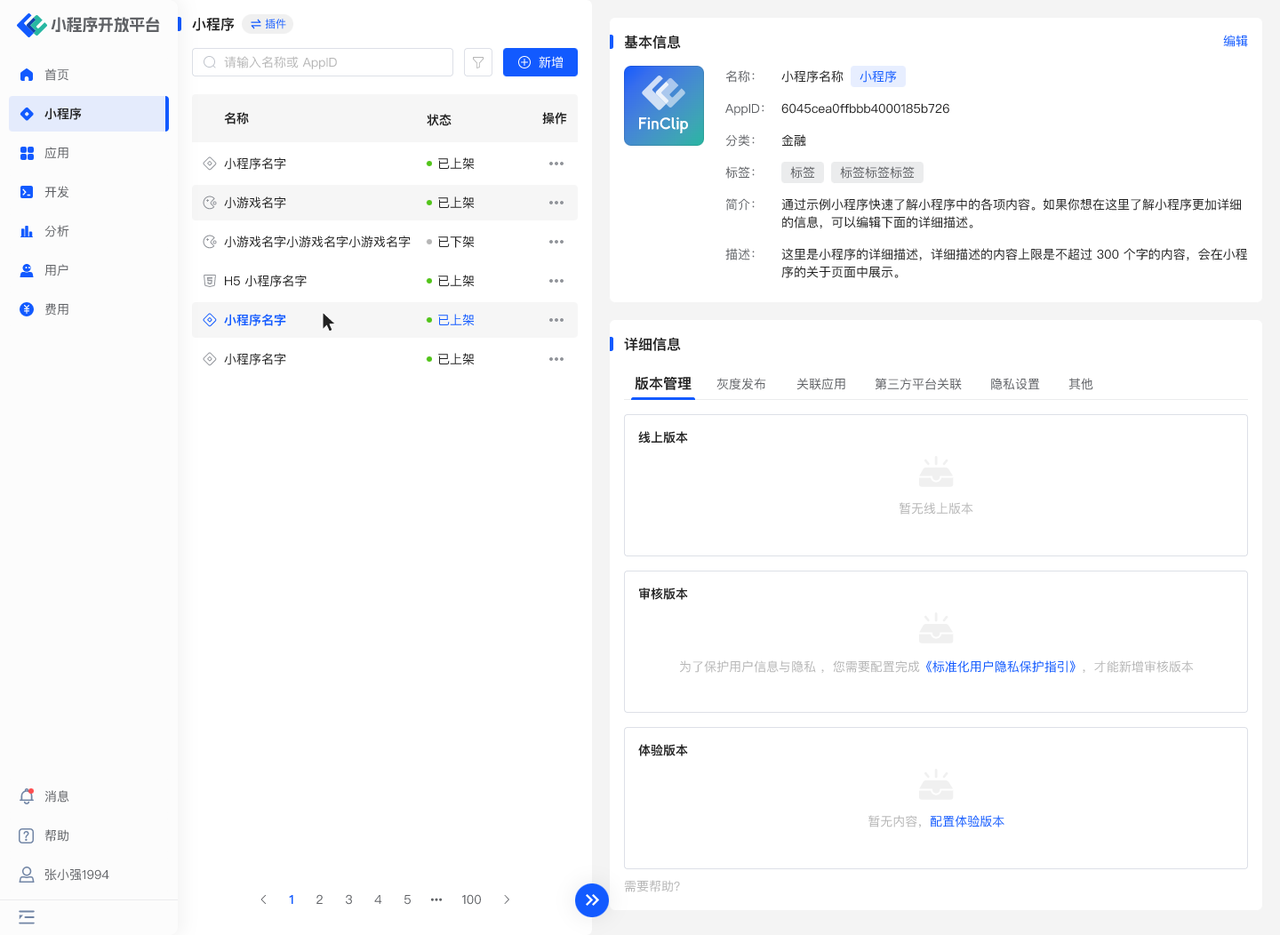Toggle the 插件 plugin switcher
Viewport: 1280px width, 935px height.
pyautogui.click(x=268, y=24)
